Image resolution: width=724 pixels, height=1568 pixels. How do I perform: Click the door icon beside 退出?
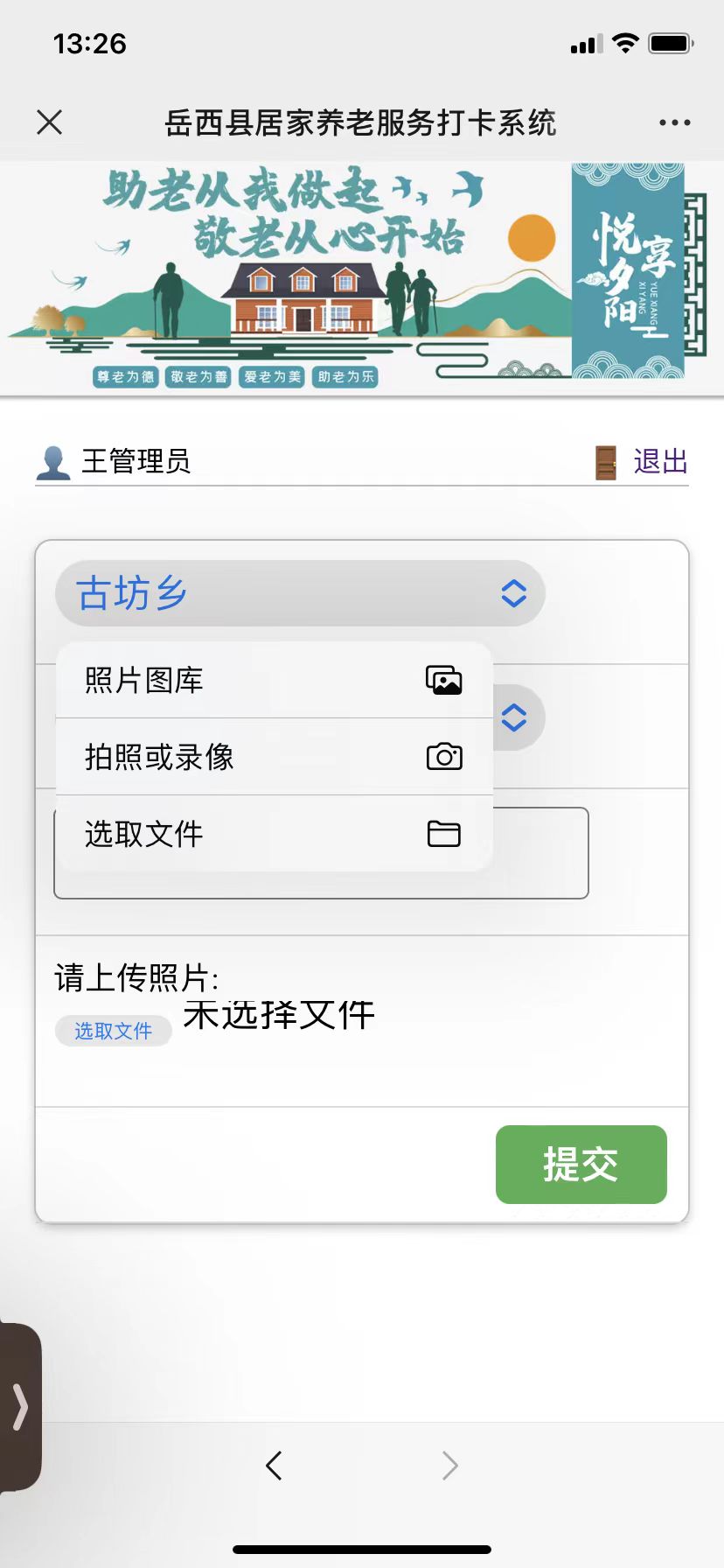[x=606, y=462]
